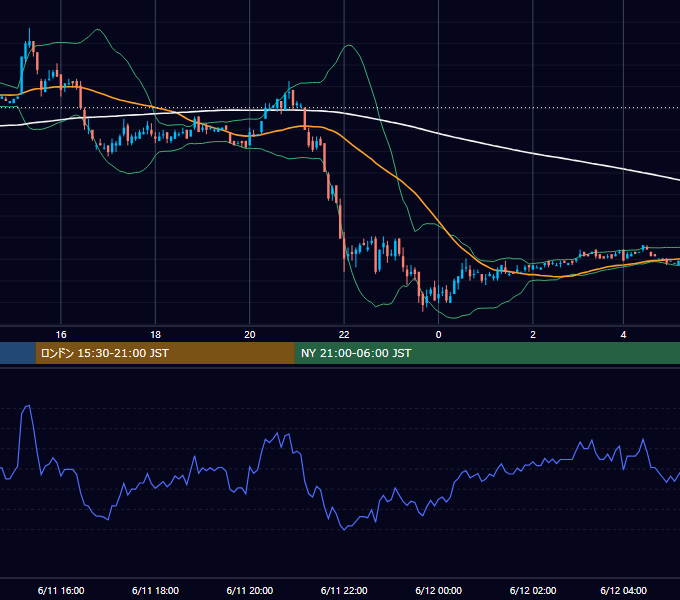Click the 4 hour label on price chart axis

[x=623, y=335]
